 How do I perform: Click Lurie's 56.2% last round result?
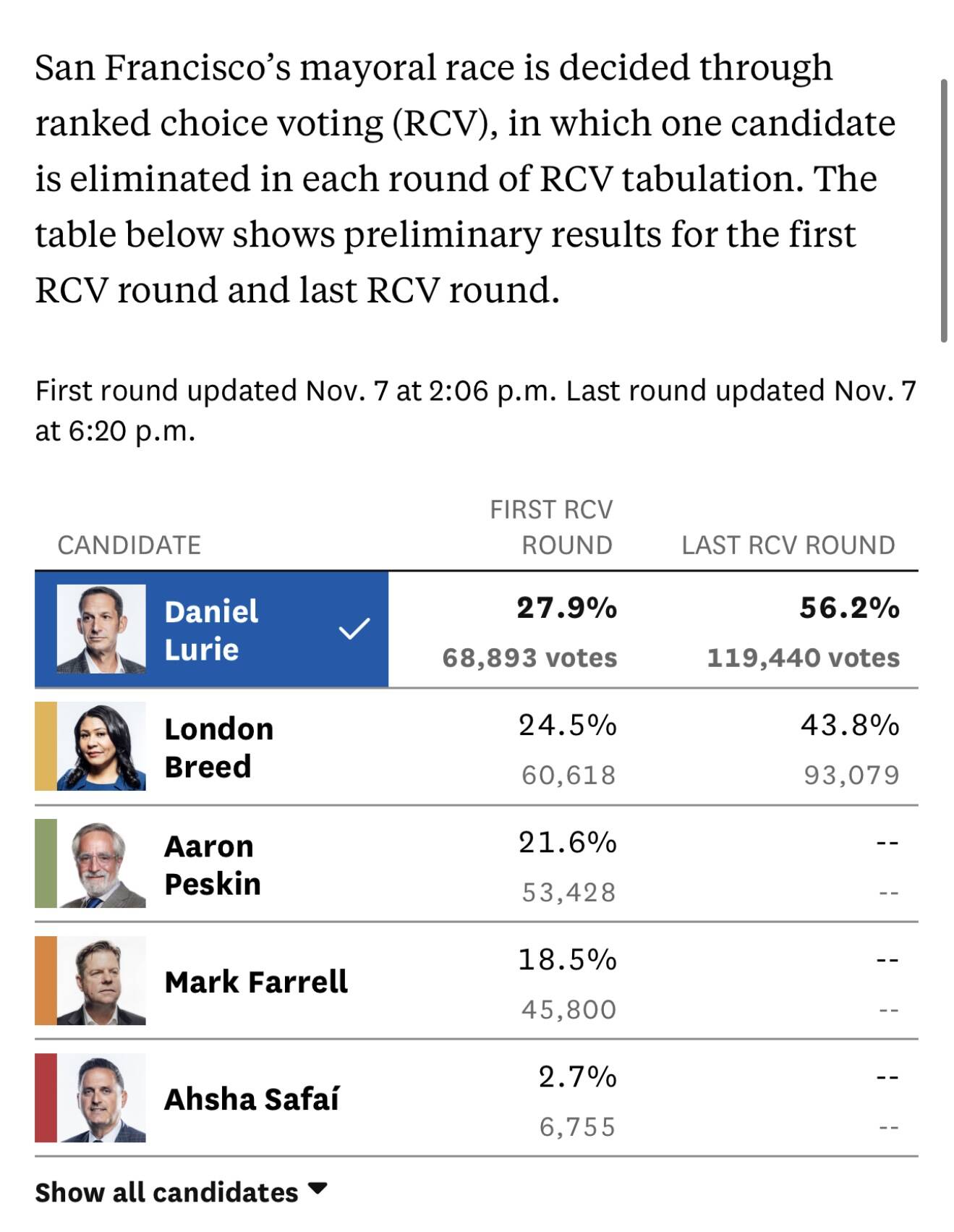849,608
